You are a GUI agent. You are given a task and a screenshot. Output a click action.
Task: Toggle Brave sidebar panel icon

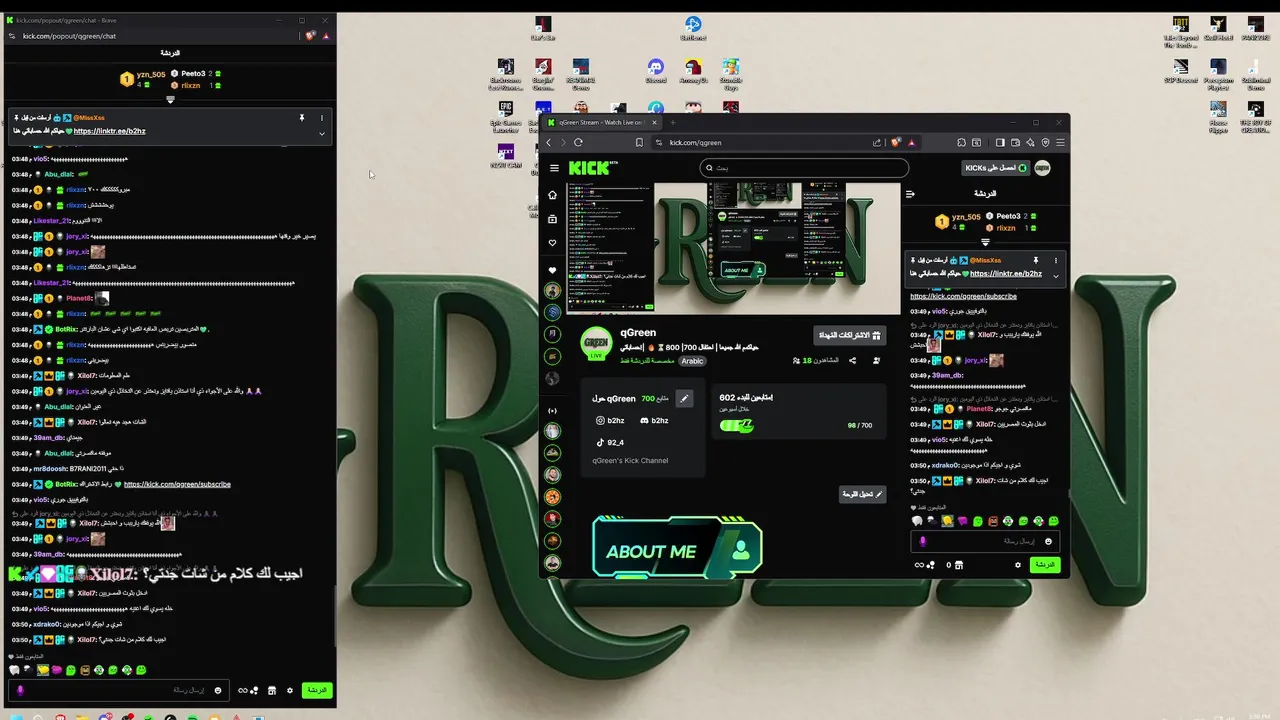1000,143
